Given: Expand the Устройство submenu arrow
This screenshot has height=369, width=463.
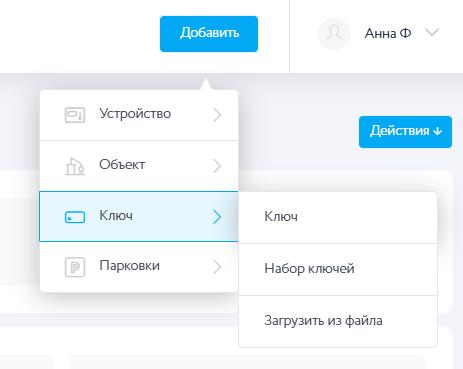Looking at the screenshot, I should 217,115.
